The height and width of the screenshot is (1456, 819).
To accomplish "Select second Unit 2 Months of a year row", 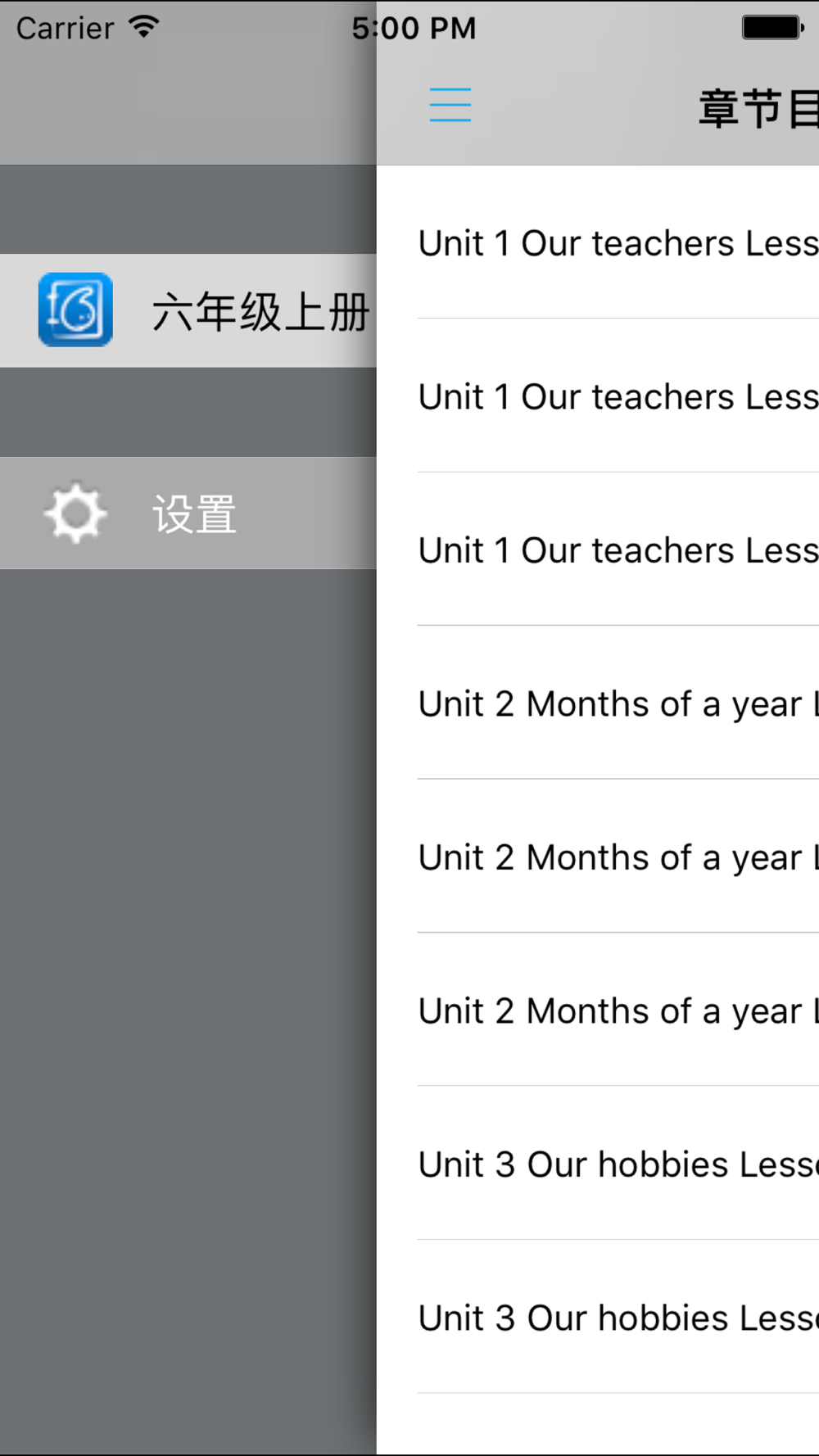I will 618,857.
